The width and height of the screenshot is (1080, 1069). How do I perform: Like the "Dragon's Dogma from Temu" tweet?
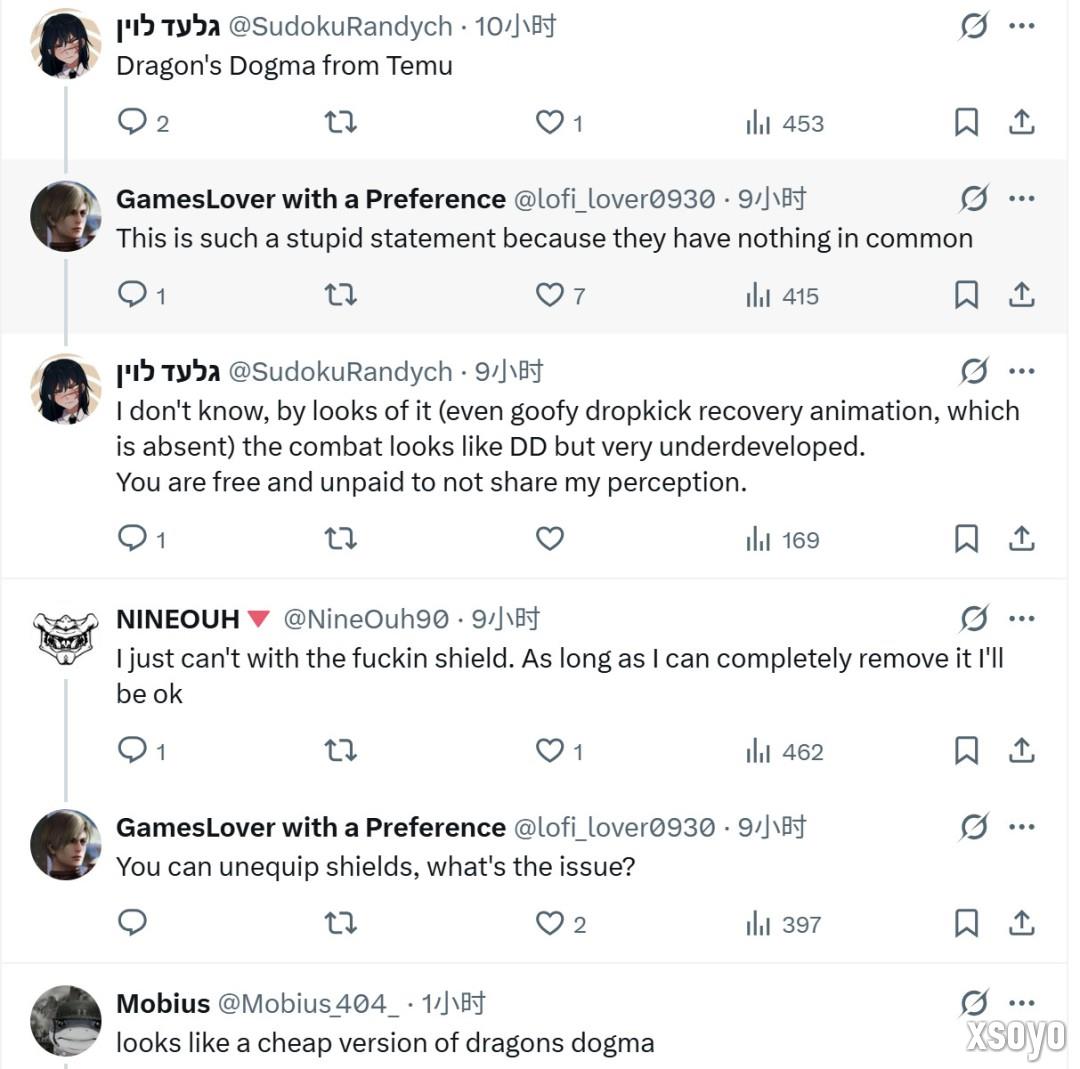pos(550,123)
